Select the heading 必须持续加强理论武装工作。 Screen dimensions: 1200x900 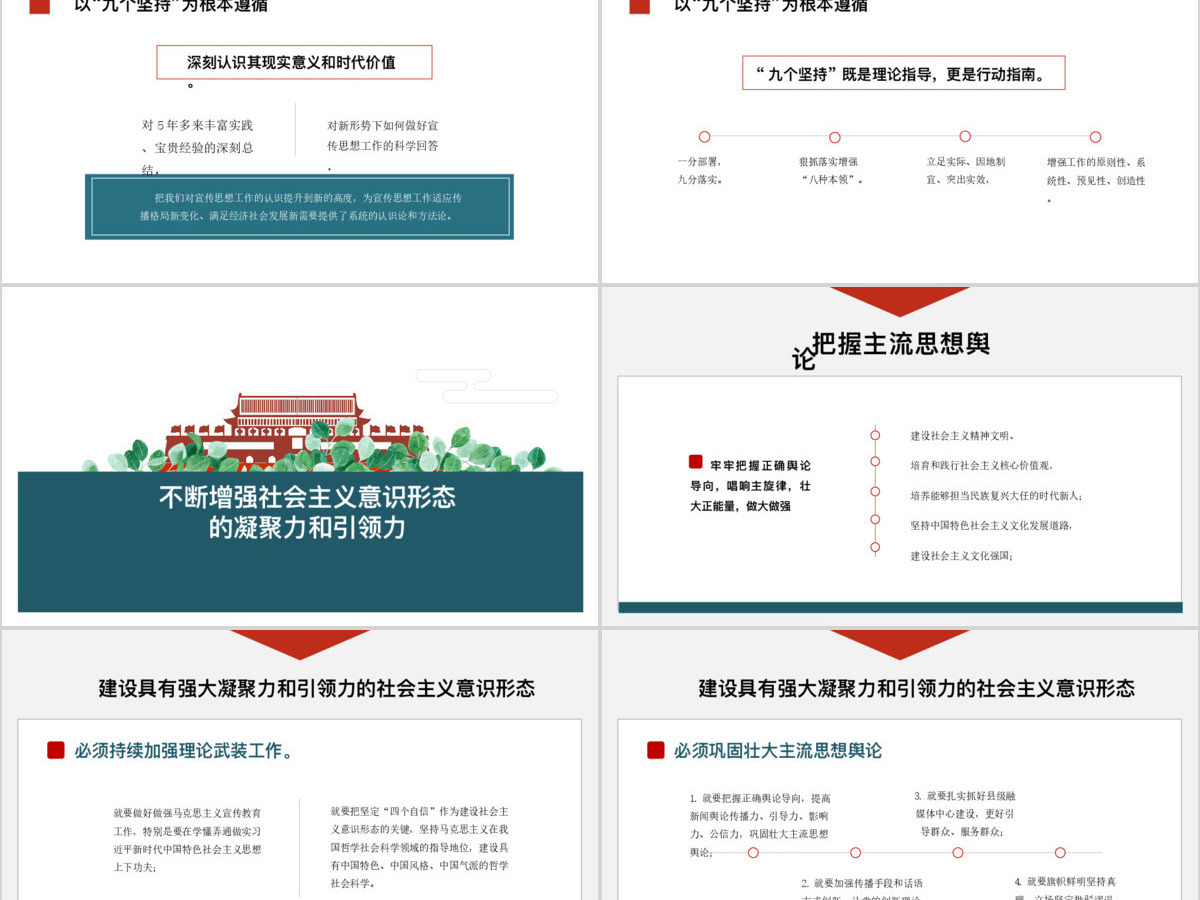186,751
